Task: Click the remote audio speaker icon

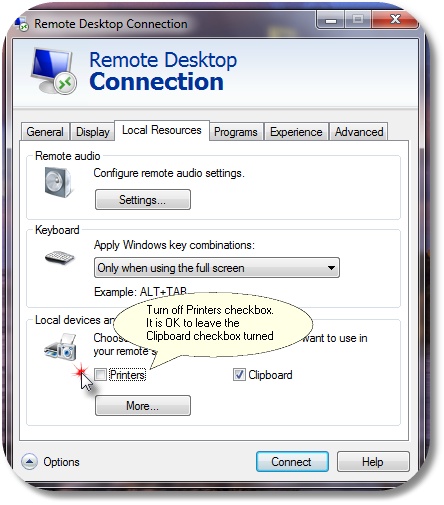Action: (x=58, y=182)
